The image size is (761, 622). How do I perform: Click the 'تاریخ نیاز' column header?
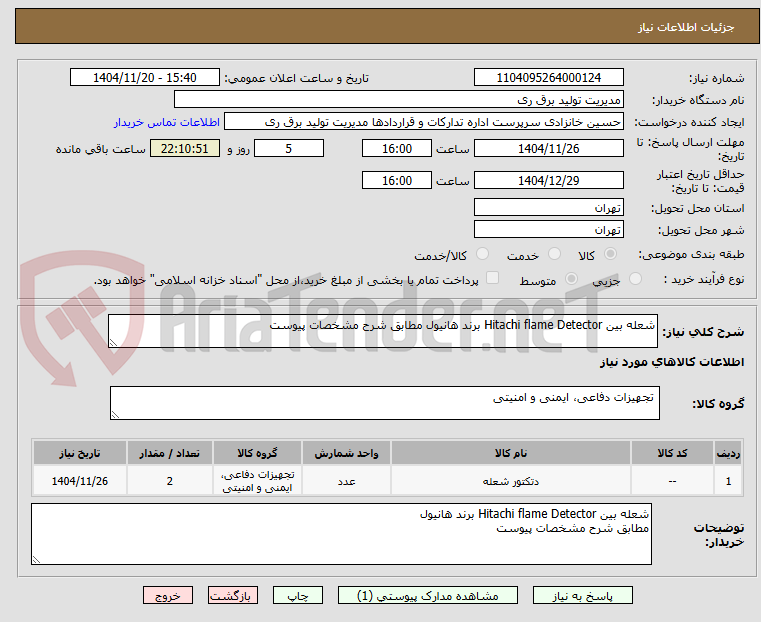click(80, 453)
